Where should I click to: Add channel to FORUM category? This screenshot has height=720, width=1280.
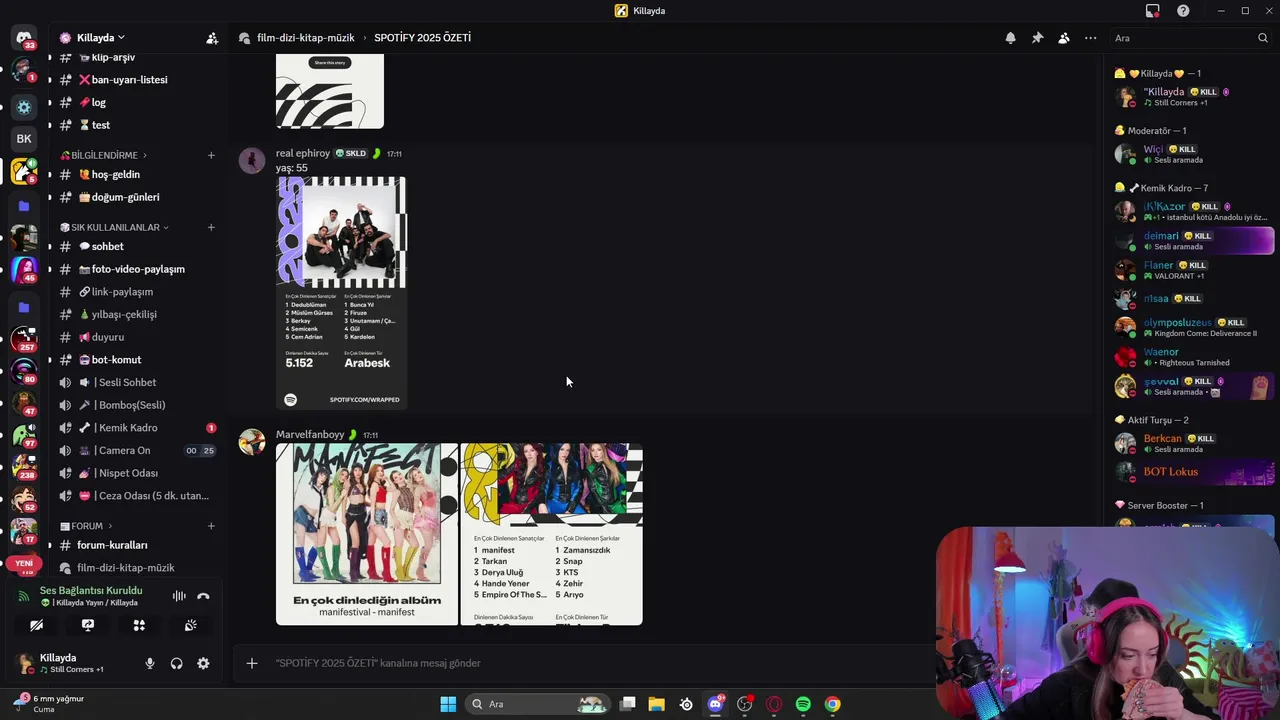point(211,526)
